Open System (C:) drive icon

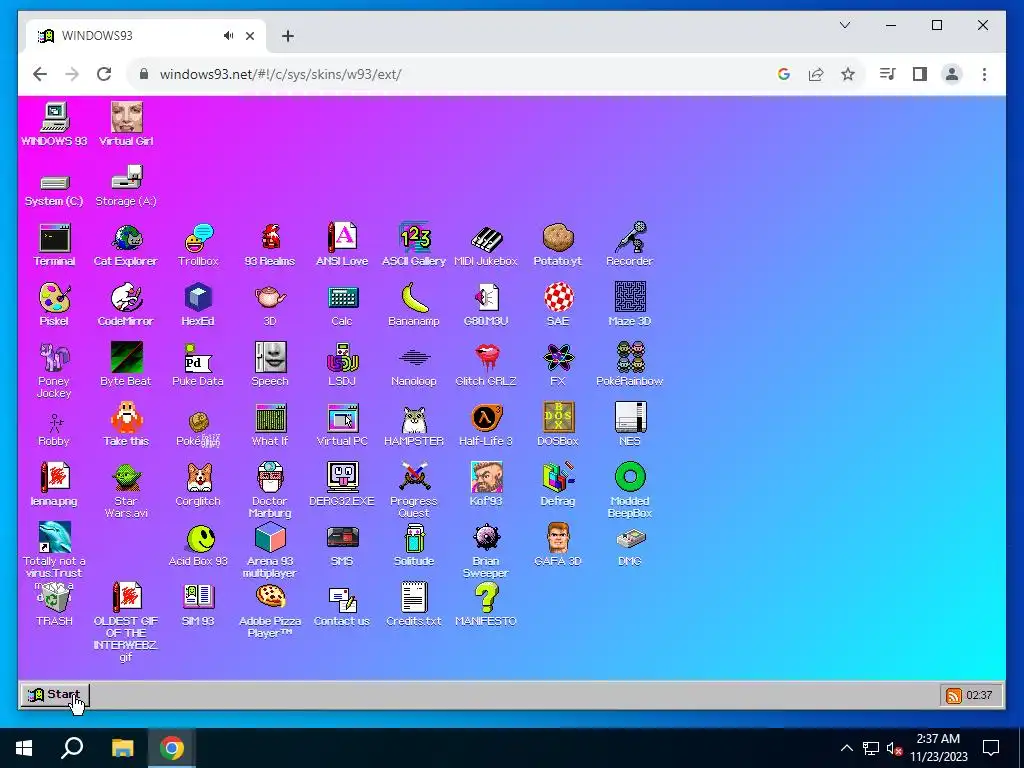point(54,182)
